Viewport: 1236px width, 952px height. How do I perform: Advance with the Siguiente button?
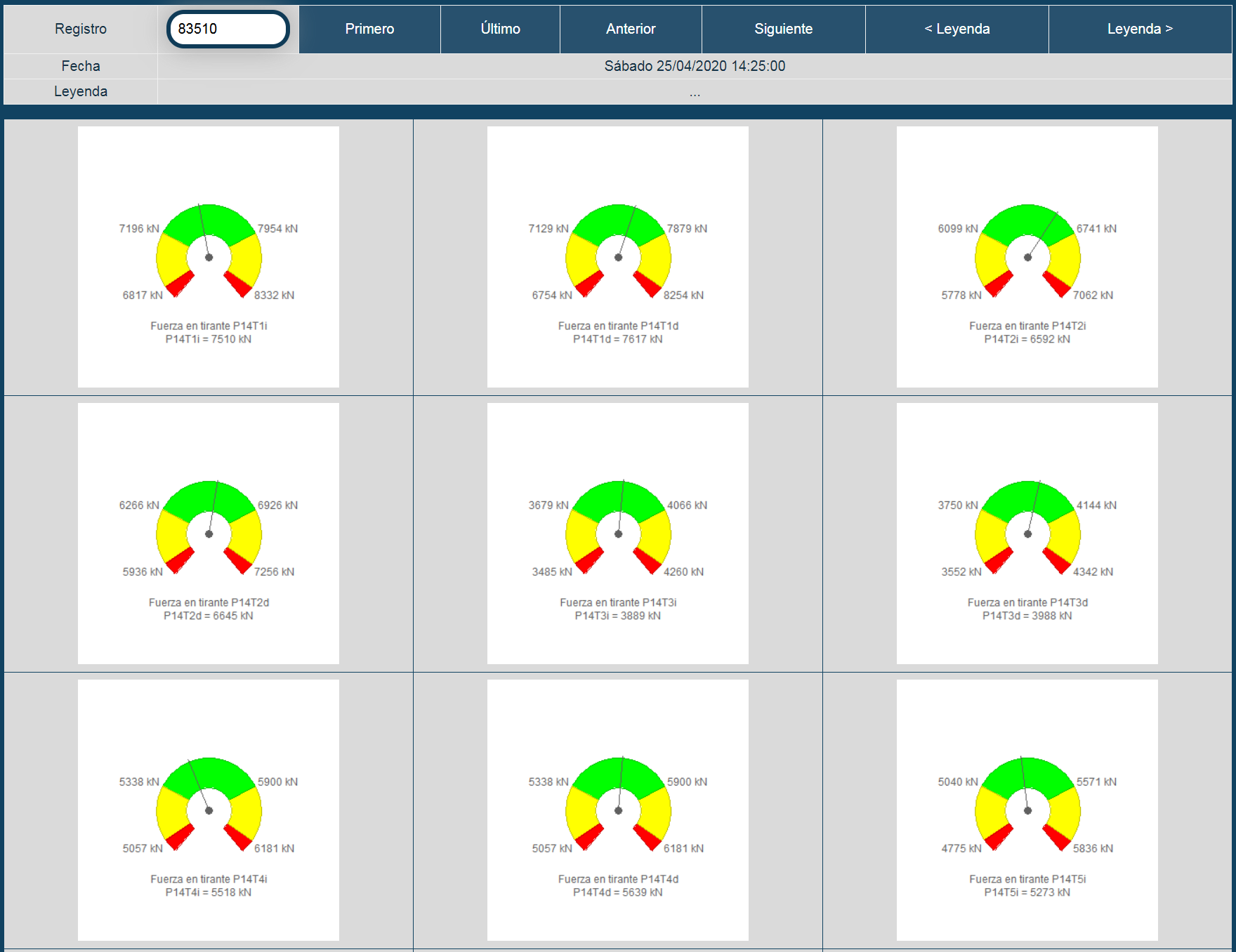tap(783, 29)
